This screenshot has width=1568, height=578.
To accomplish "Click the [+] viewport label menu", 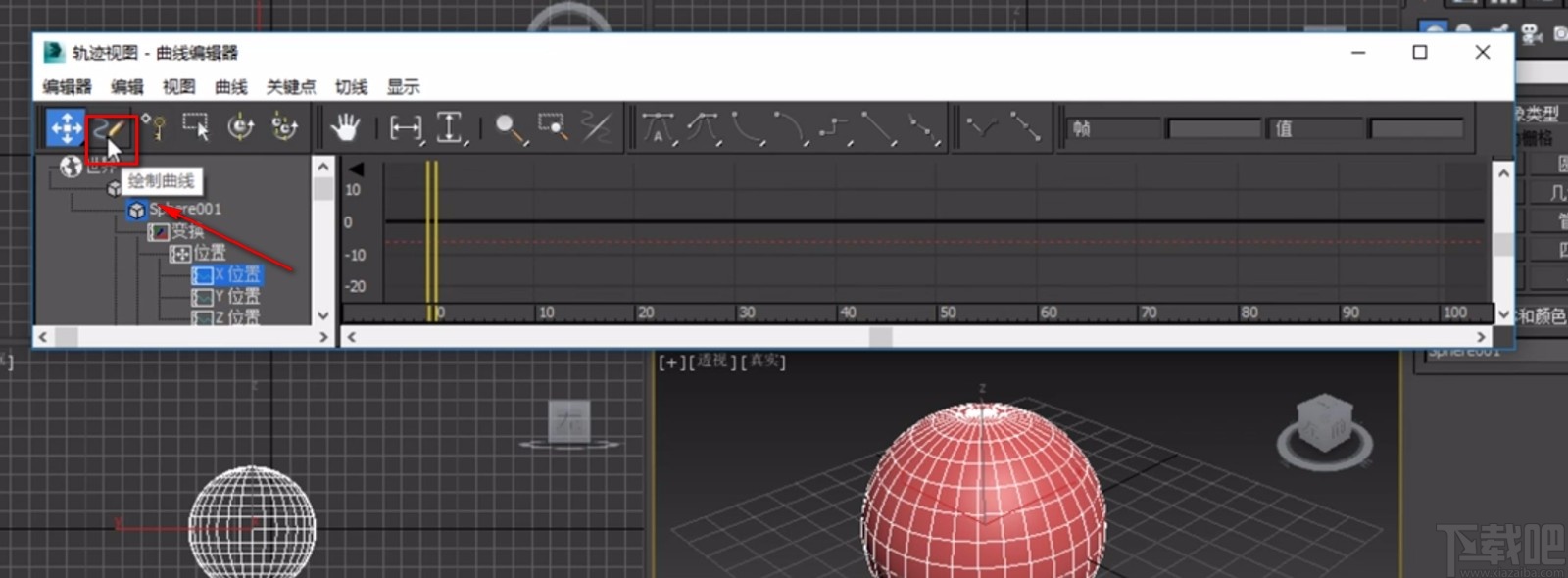I will (671, 361).
